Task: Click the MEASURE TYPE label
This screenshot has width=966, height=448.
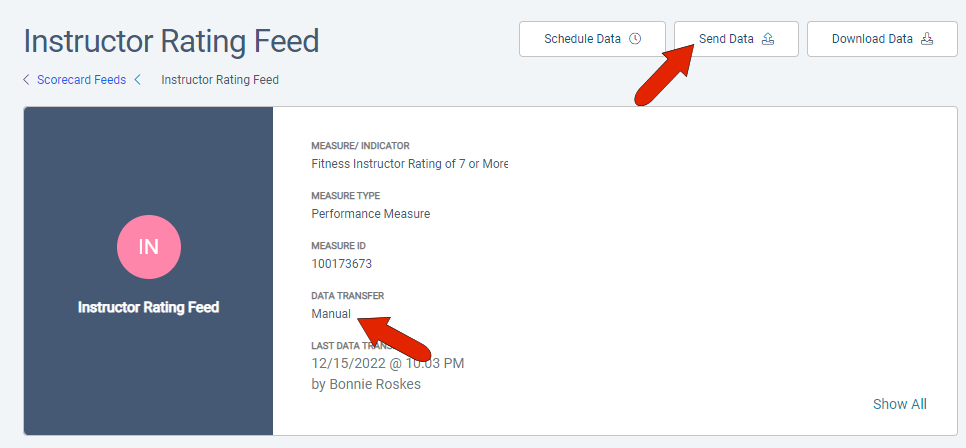Action: pos(346,196)
